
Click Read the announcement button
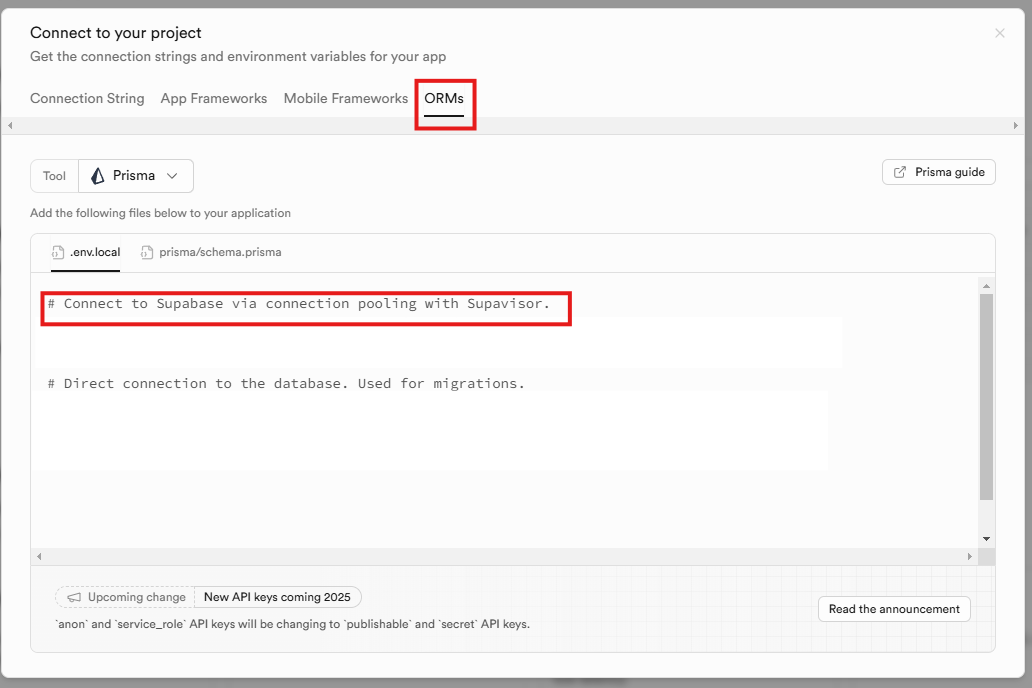click(894, 609)
